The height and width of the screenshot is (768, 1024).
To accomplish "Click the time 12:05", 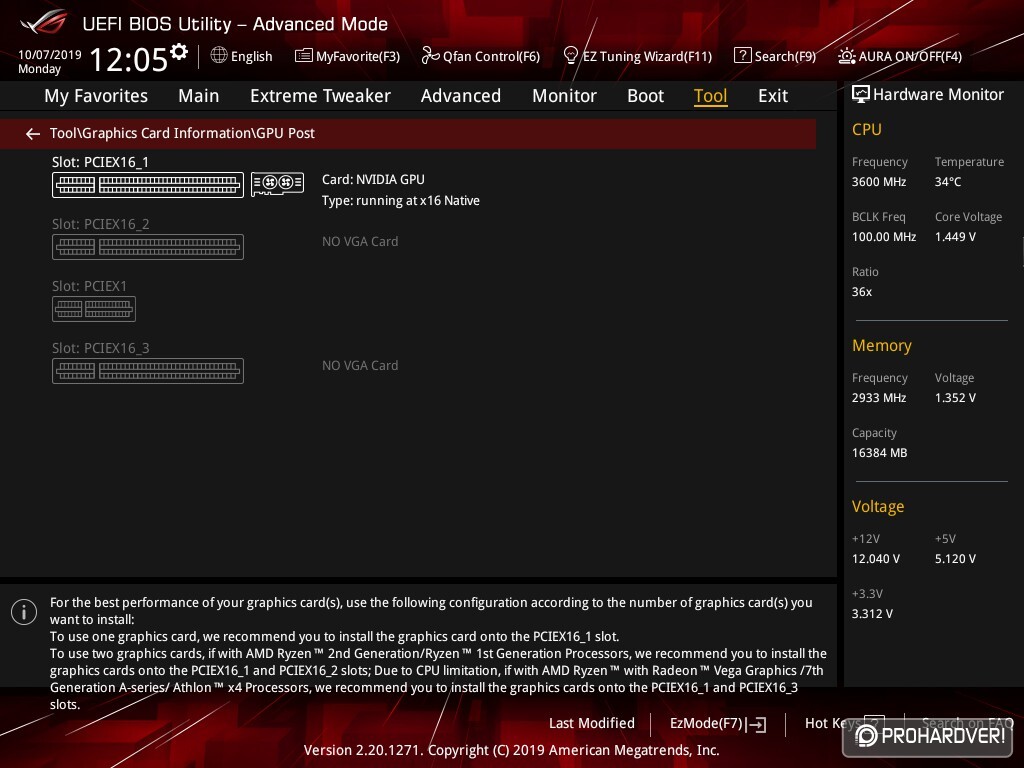I will point(129,59).
